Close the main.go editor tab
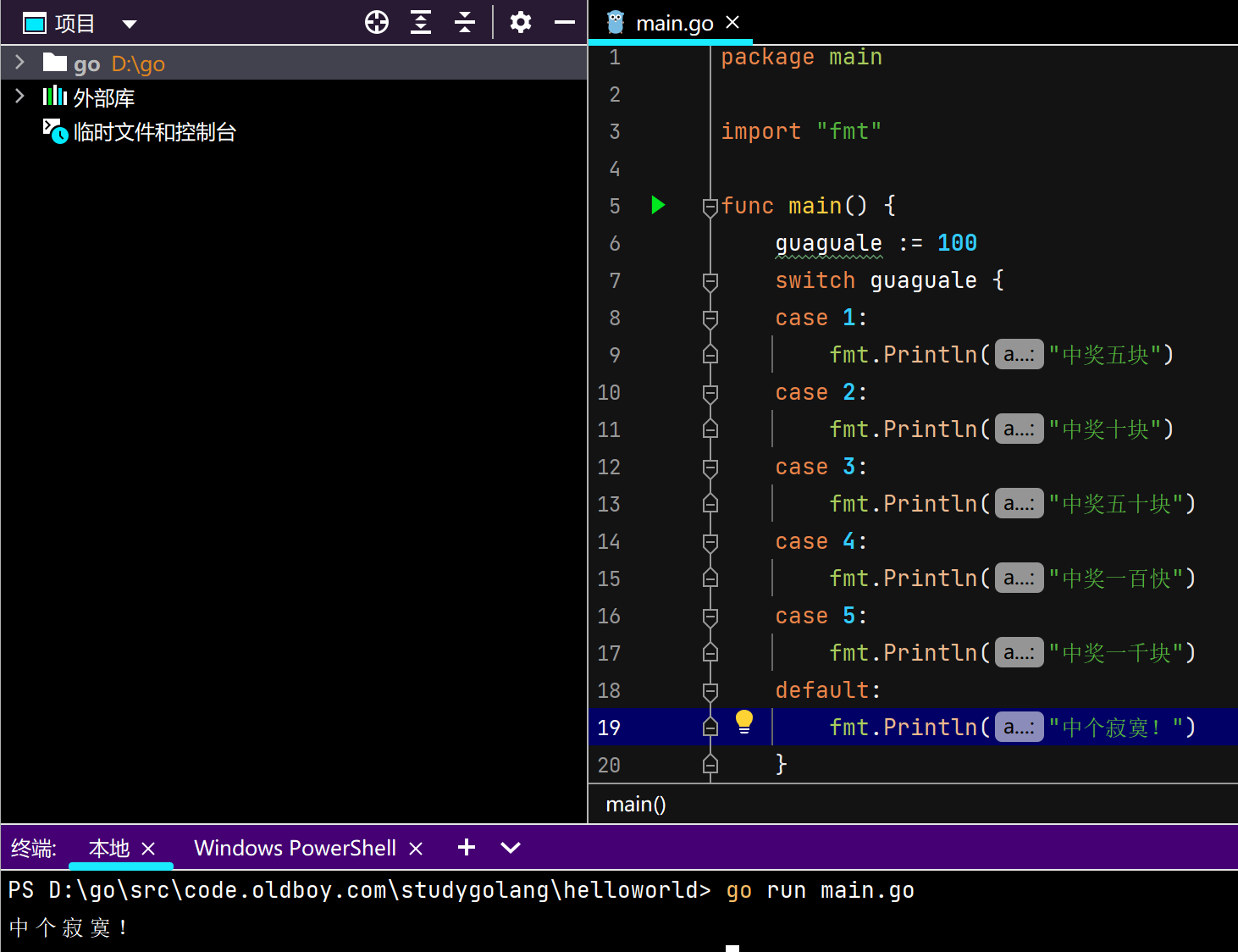The width and height of the screenshot is (1238, 952). coord(732,22)
